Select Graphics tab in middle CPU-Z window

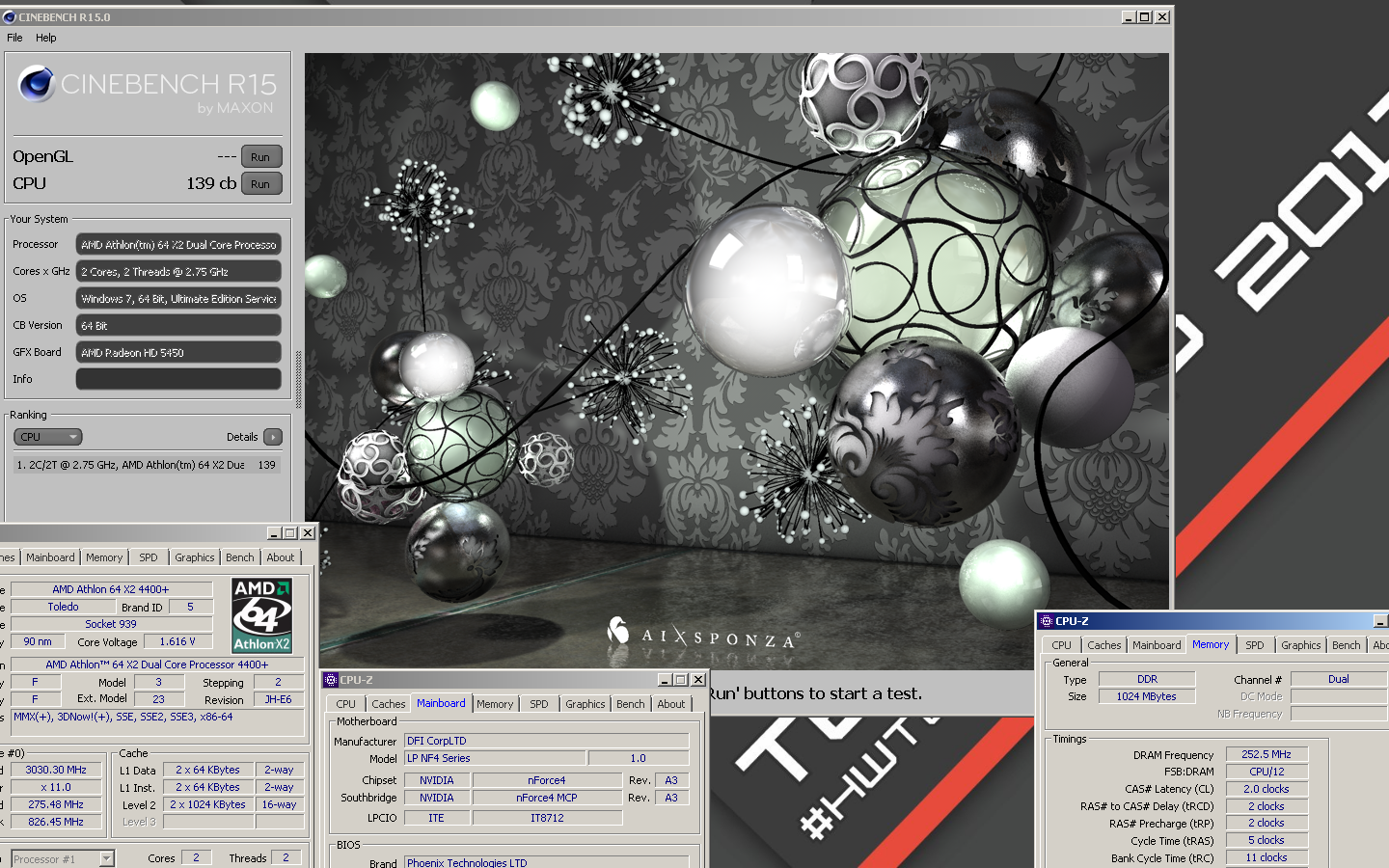[586, 704]
